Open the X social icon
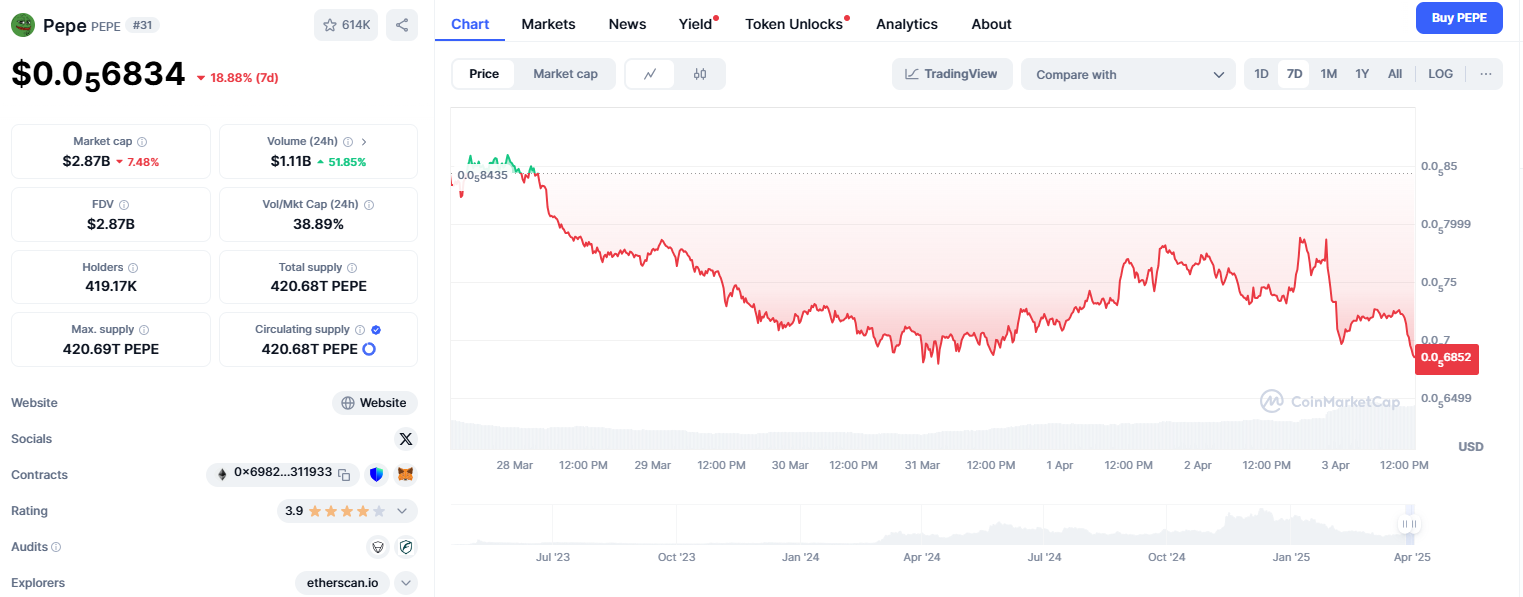This screenshot has height=597, width=1523. [405, 439]
